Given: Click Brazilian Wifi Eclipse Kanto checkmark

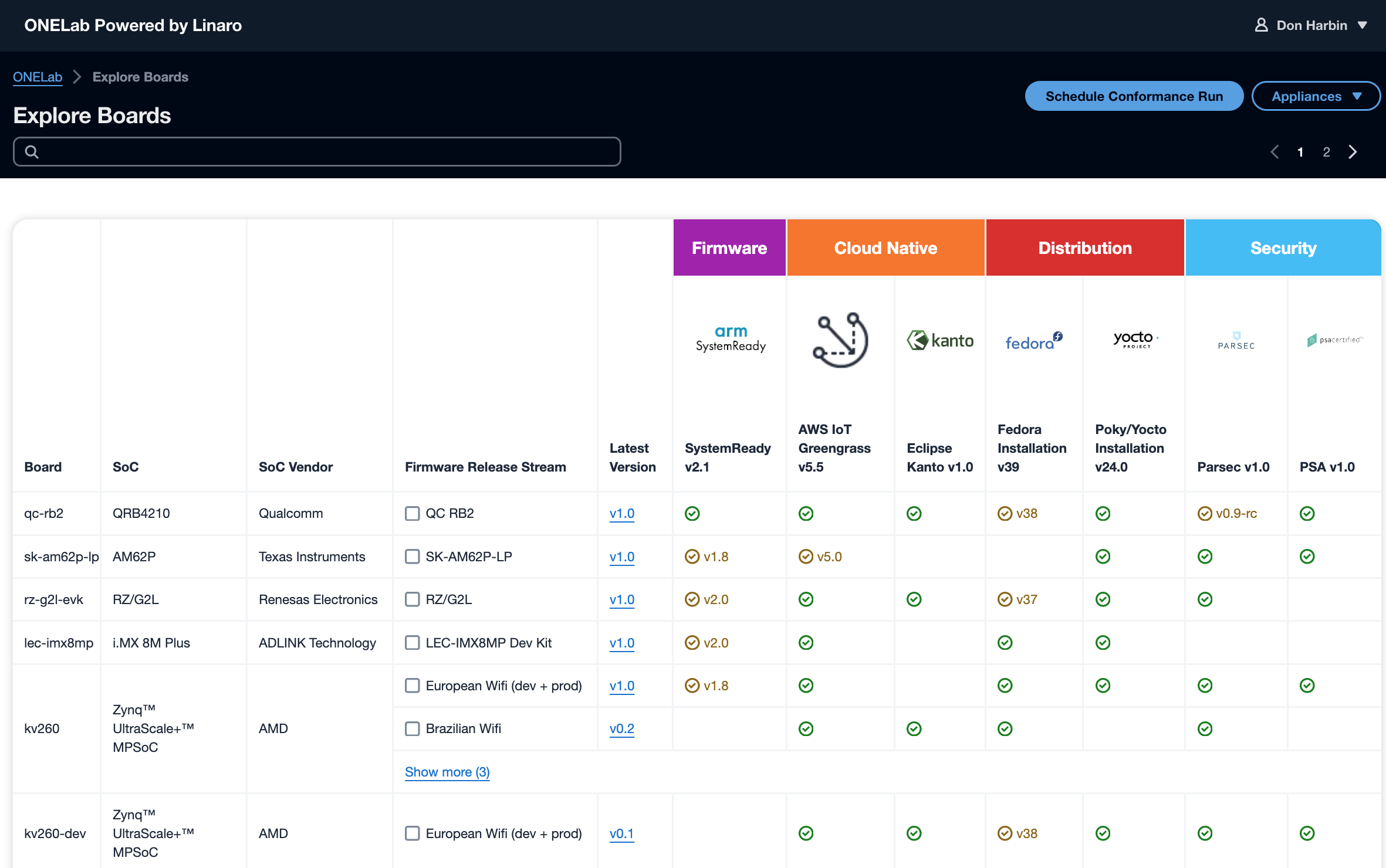Looking at the screenshot, I should click(x=914, y=729).
